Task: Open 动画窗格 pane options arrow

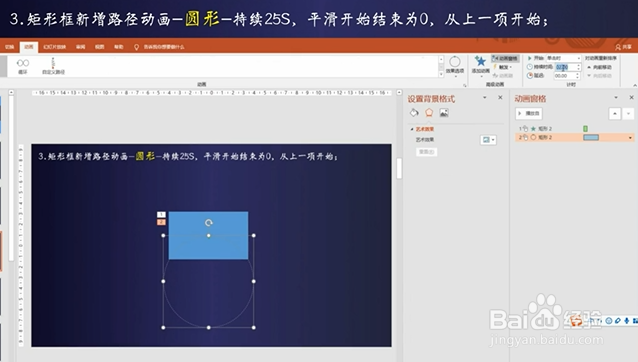Action: pyautogui.click(x=616, y=98)
